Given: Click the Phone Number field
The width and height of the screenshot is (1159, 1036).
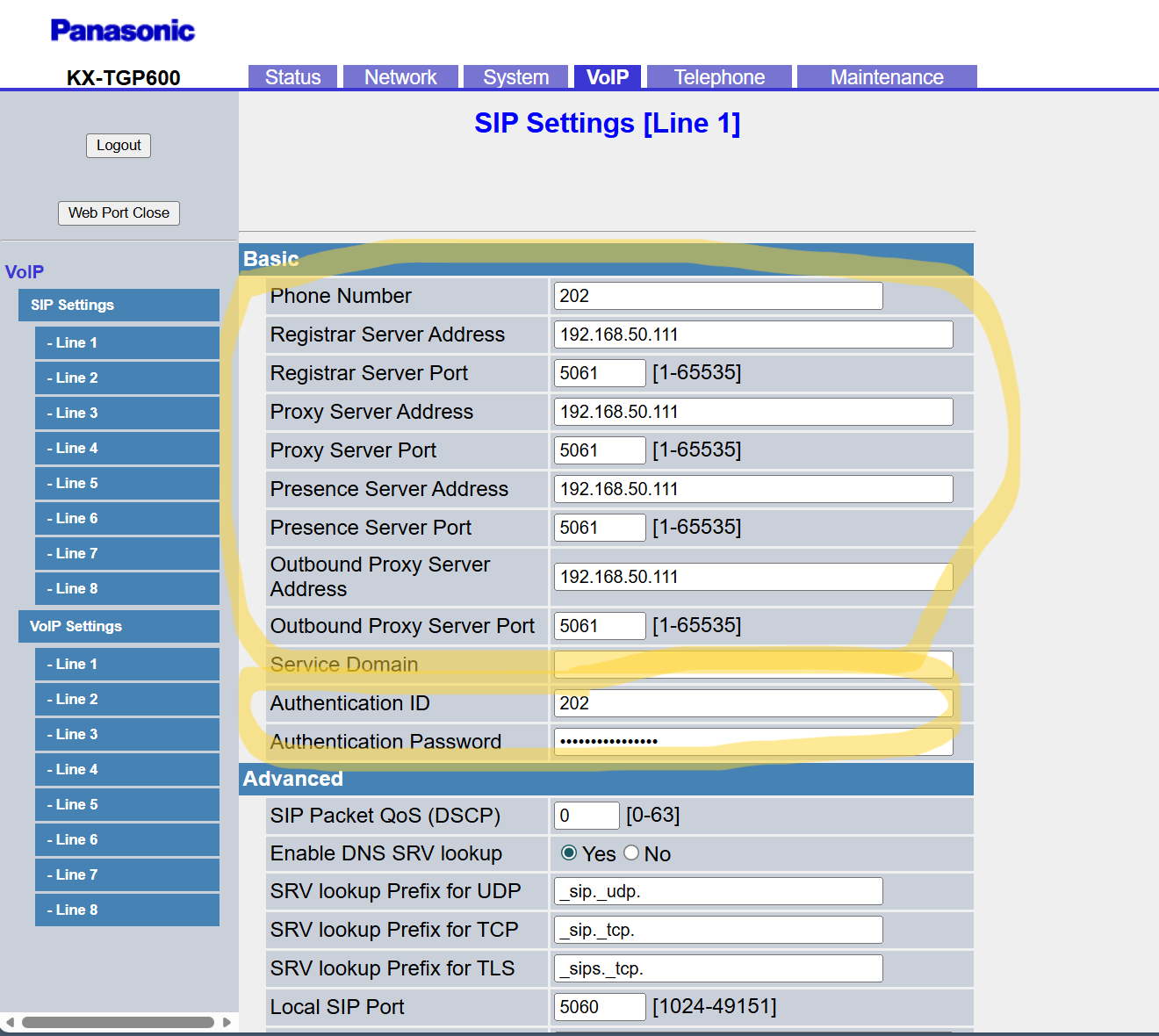Looking at the screenshot, I should 717,296.
